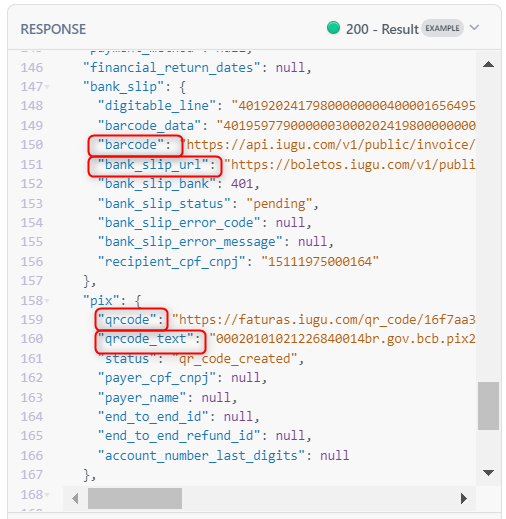
Task: Click the "qr_code_created" value
Action: pyautogui.click(x=235, y=359)
